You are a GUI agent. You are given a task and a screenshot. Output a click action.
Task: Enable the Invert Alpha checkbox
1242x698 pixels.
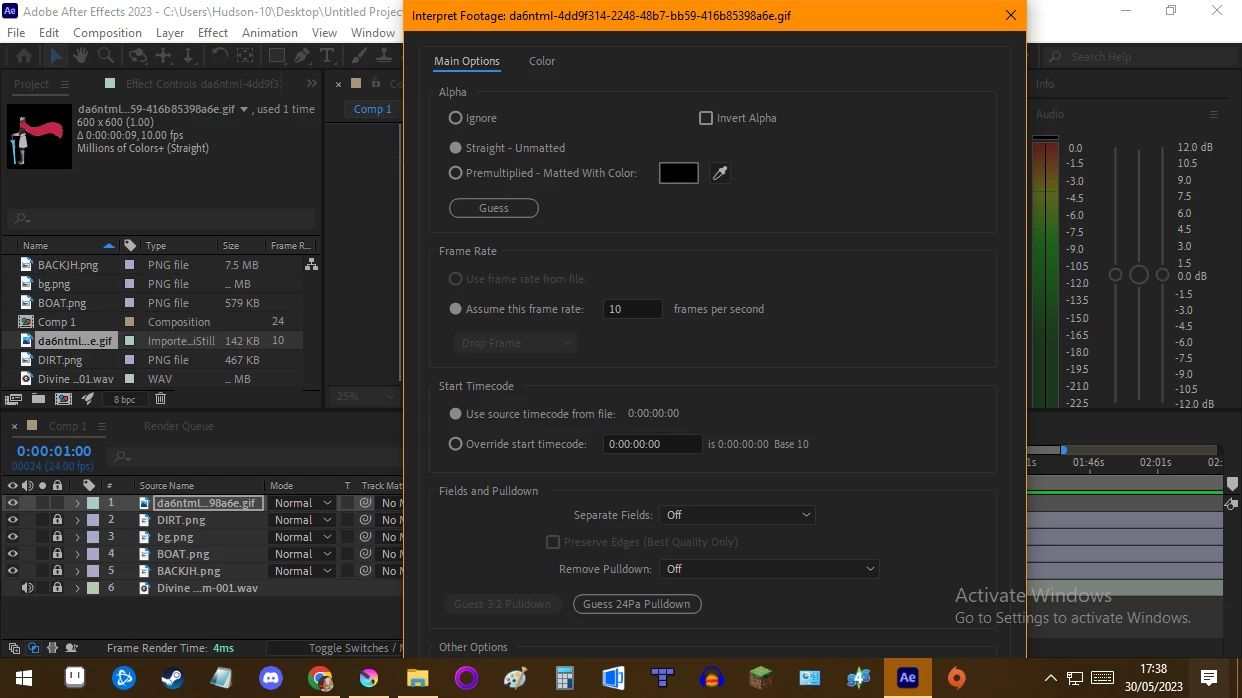(706, 118)
